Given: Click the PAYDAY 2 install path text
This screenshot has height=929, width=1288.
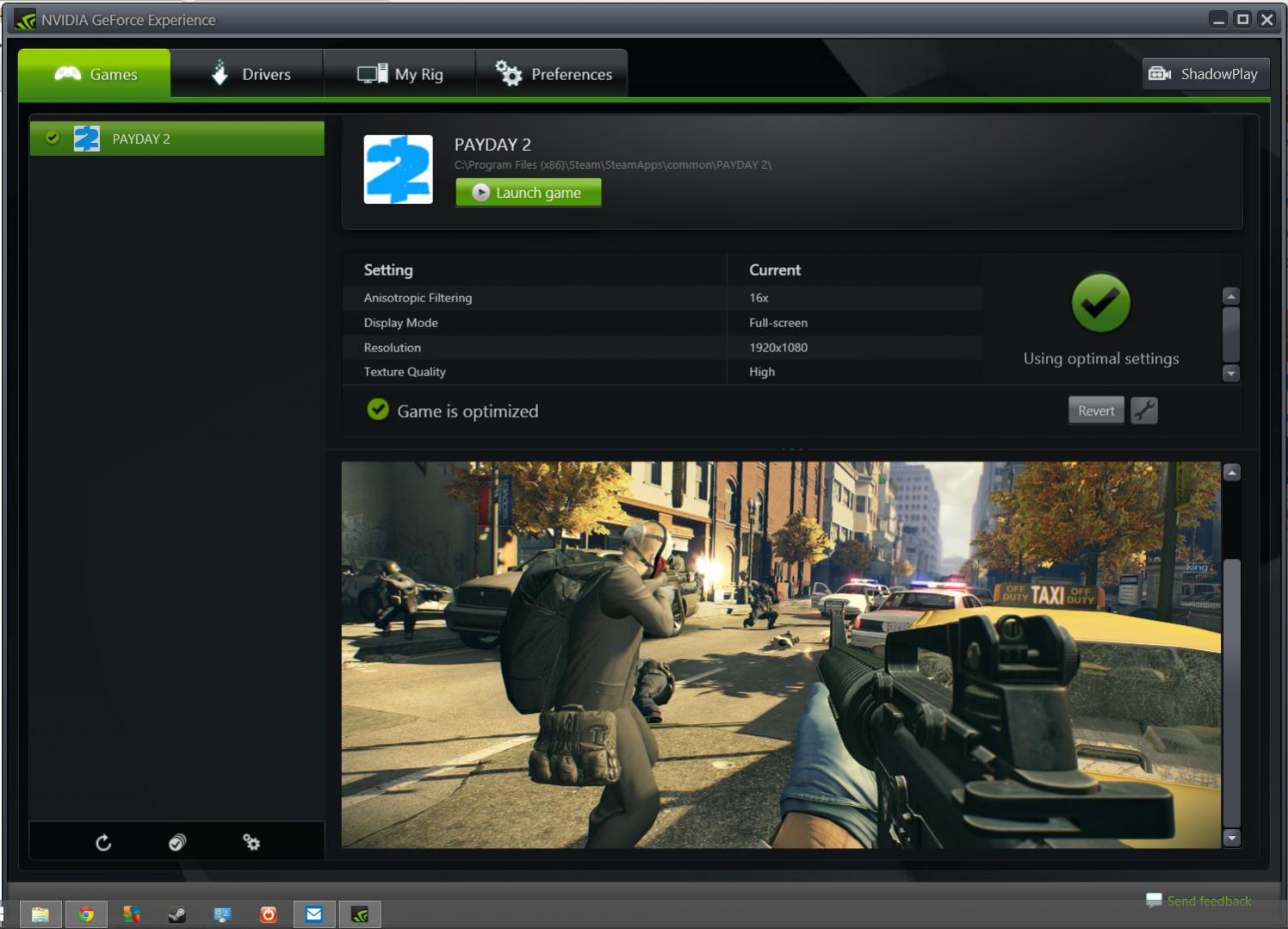Looking at the screenshot, I should [x=613, y=165].
